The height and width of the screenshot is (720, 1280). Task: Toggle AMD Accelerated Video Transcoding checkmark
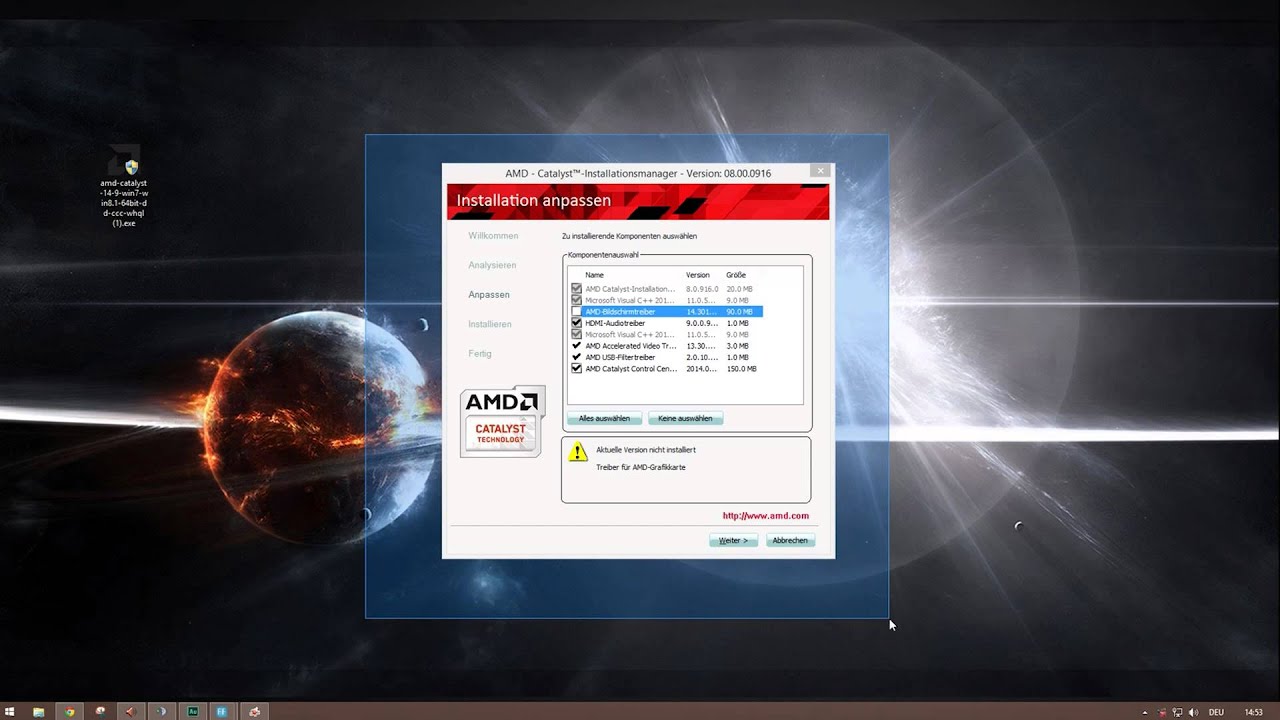pos(576,346)
